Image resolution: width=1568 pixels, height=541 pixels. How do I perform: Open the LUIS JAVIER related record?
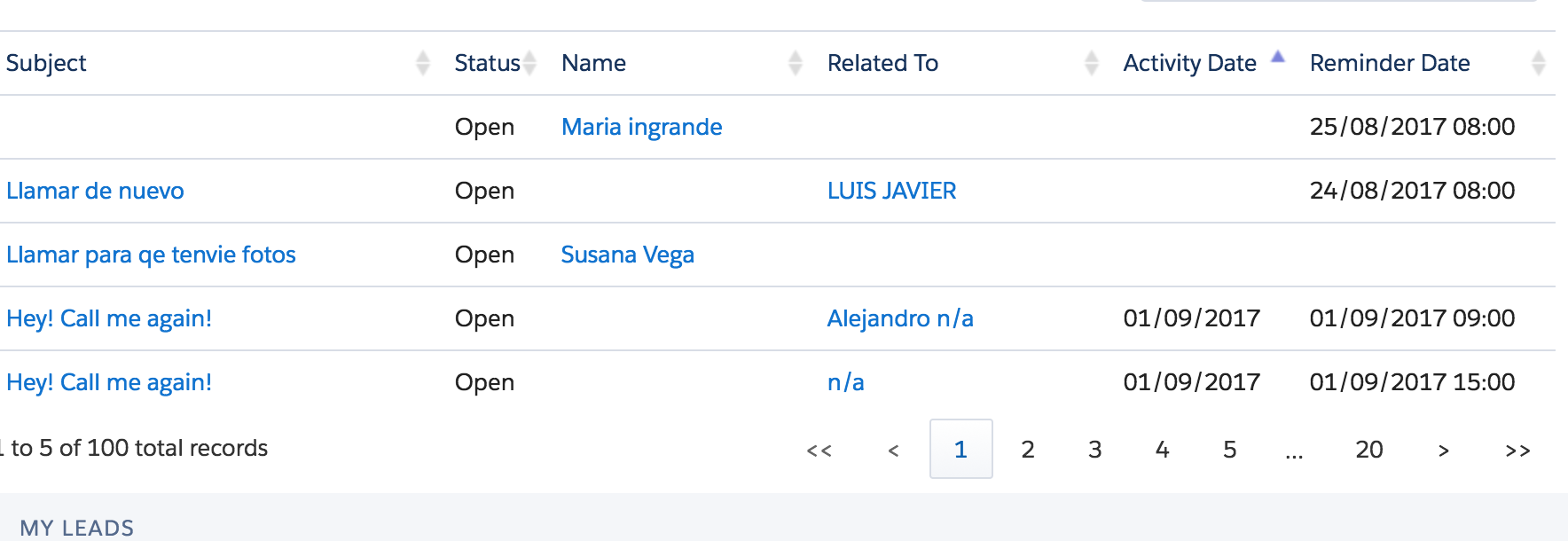[x=891, y=191]
